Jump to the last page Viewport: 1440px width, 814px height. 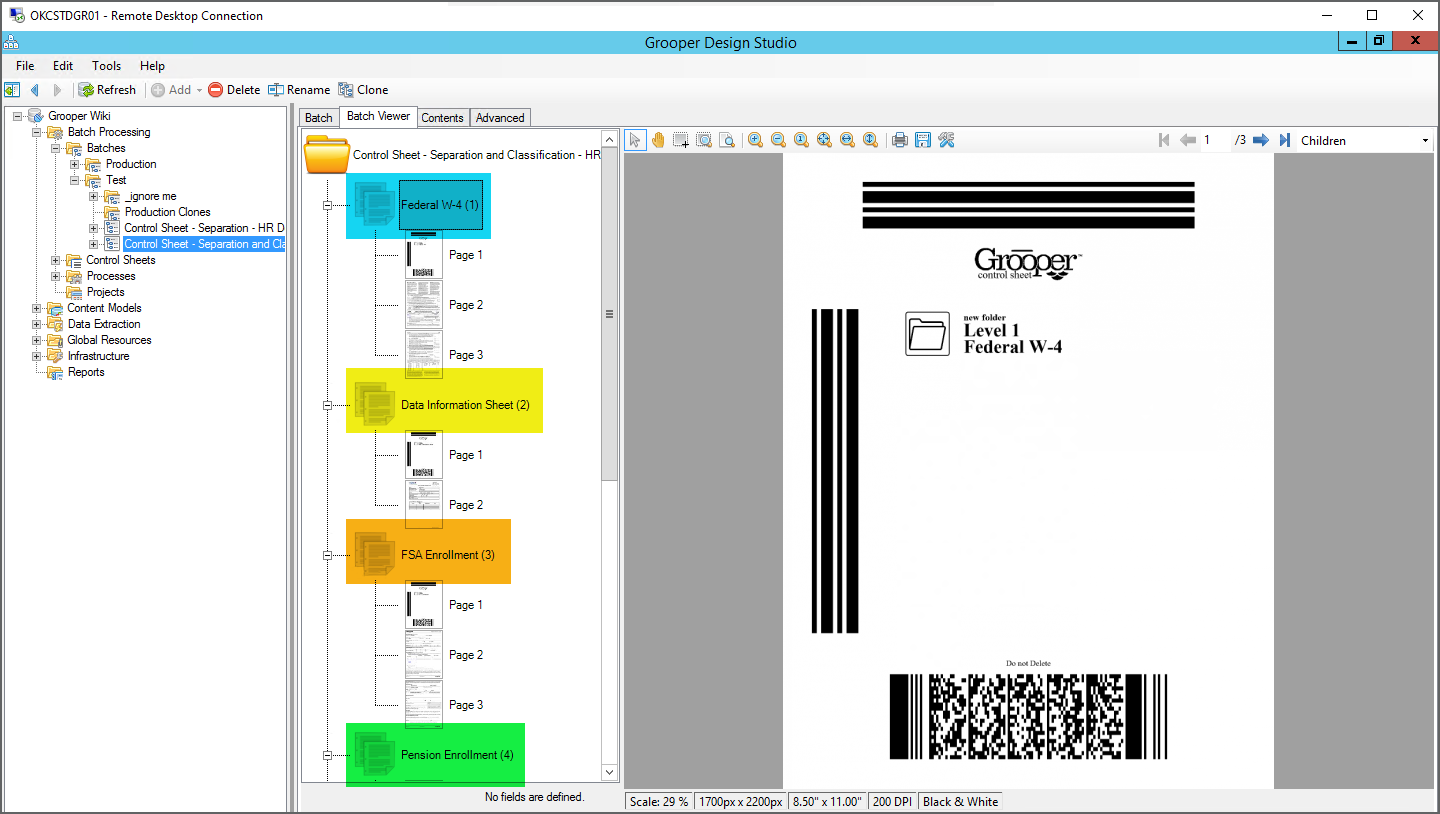click(x=1285, y=140)
